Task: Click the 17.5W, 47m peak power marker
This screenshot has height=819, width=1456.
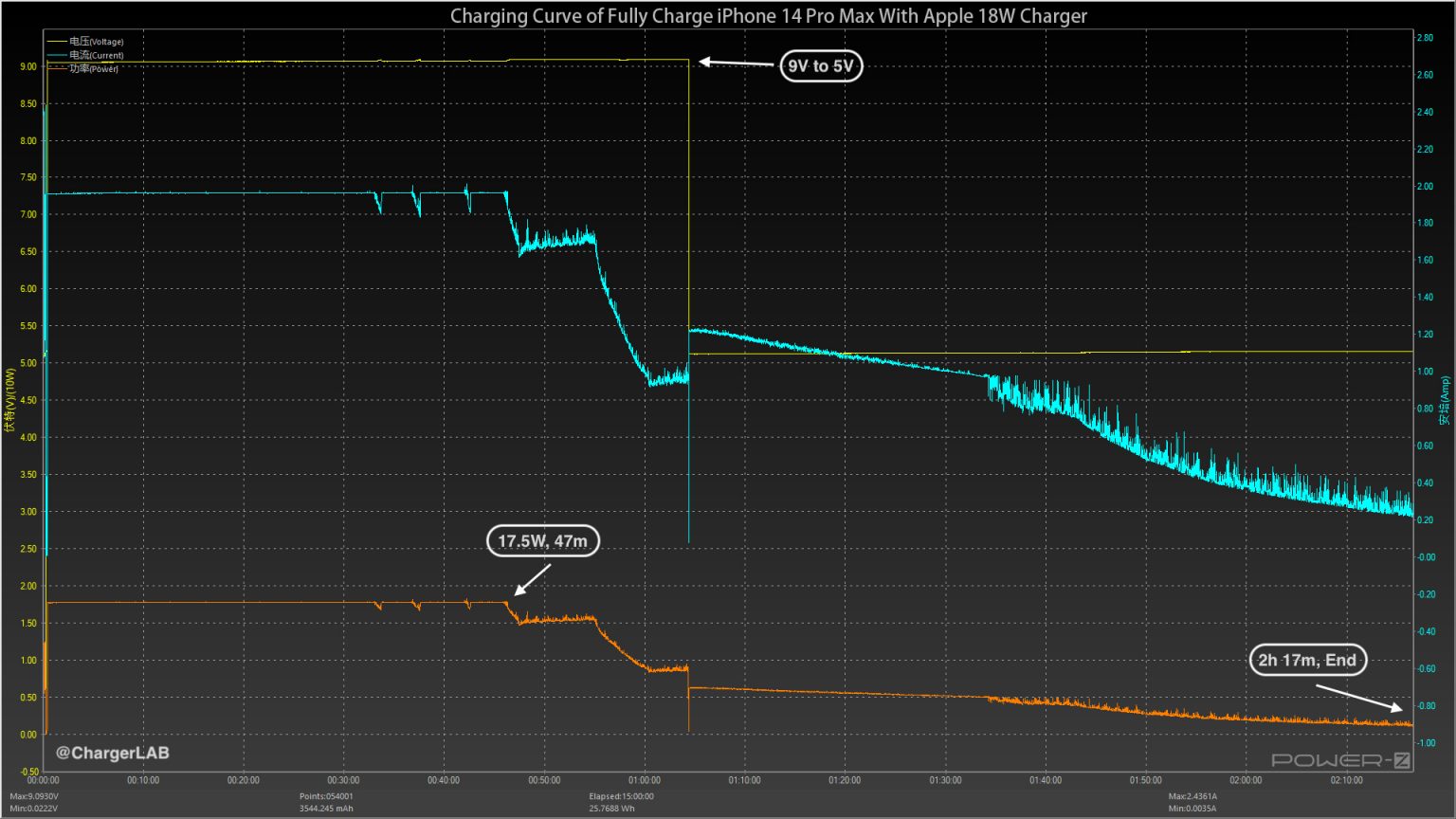Action: (542, 541)
